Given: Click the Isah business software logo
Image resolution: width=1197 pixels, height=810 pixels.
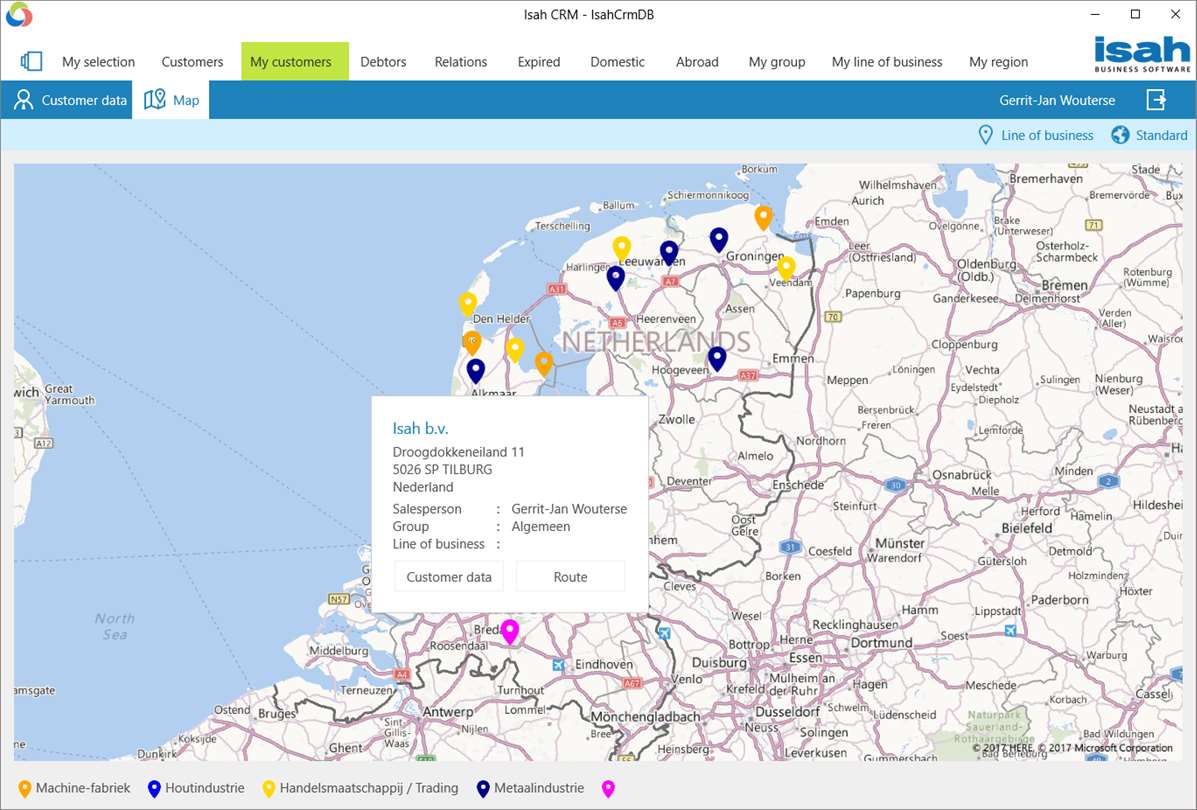Looking at the screenshot, I should pos(1142,54).
